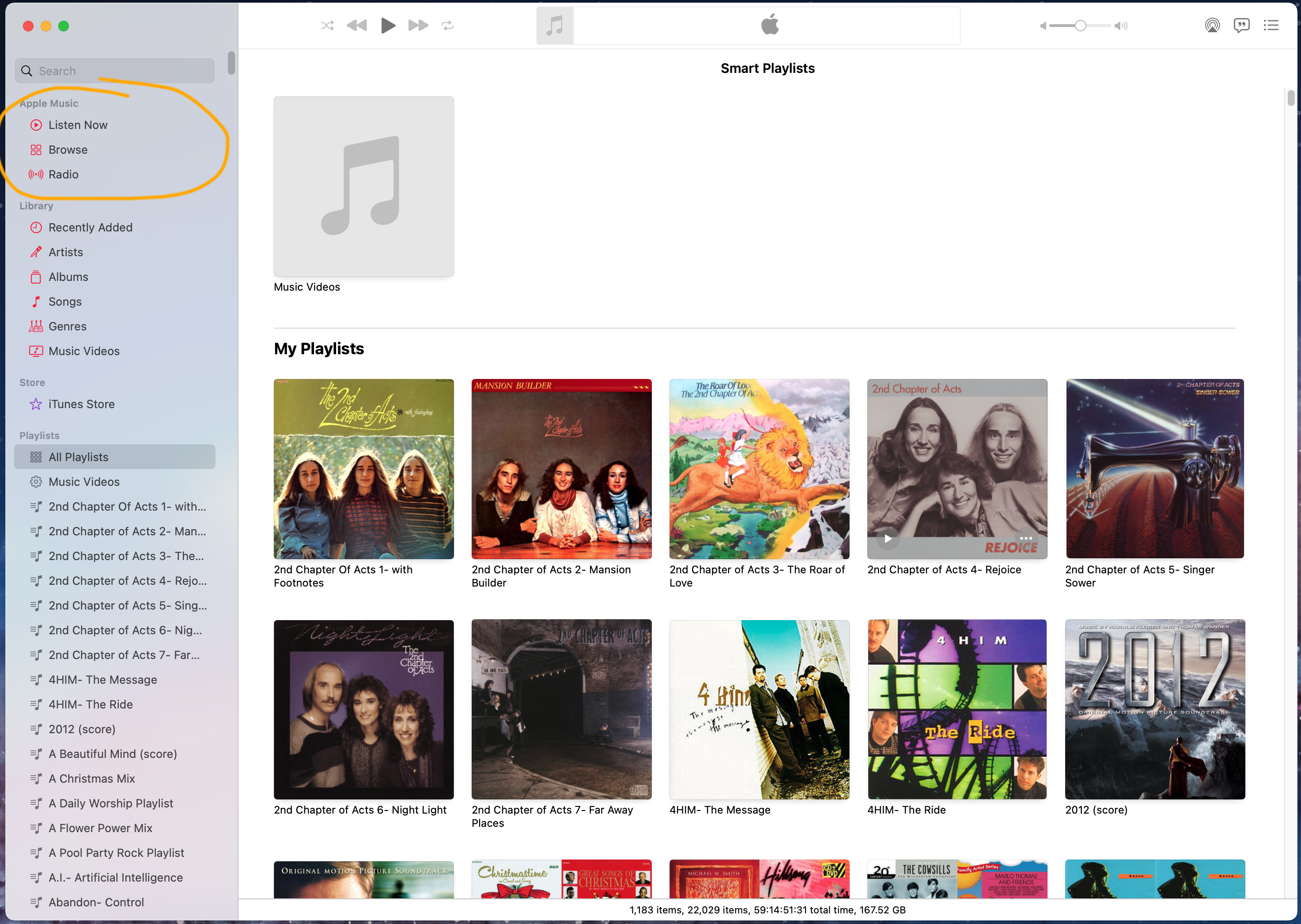Open Listen Now in the sidebar
Viewport: 1301px width, 924px height.
coord(78,125)
